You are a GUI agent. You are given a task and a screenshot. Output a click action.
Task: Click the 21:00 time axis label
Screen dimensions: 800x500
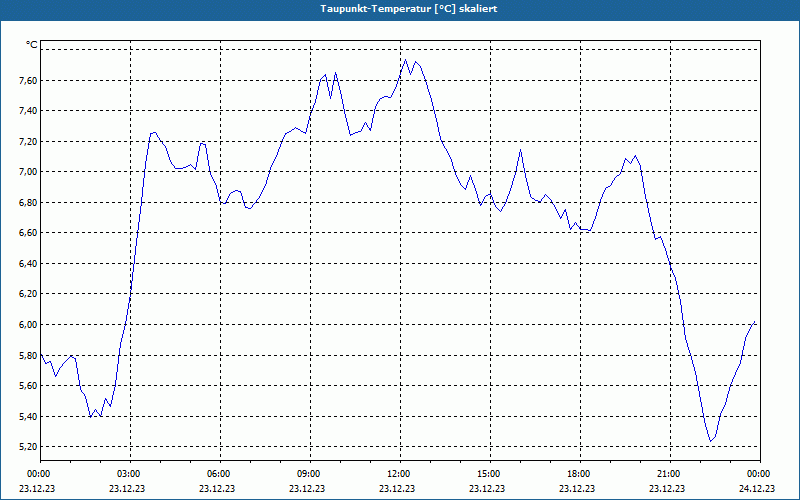670,474
